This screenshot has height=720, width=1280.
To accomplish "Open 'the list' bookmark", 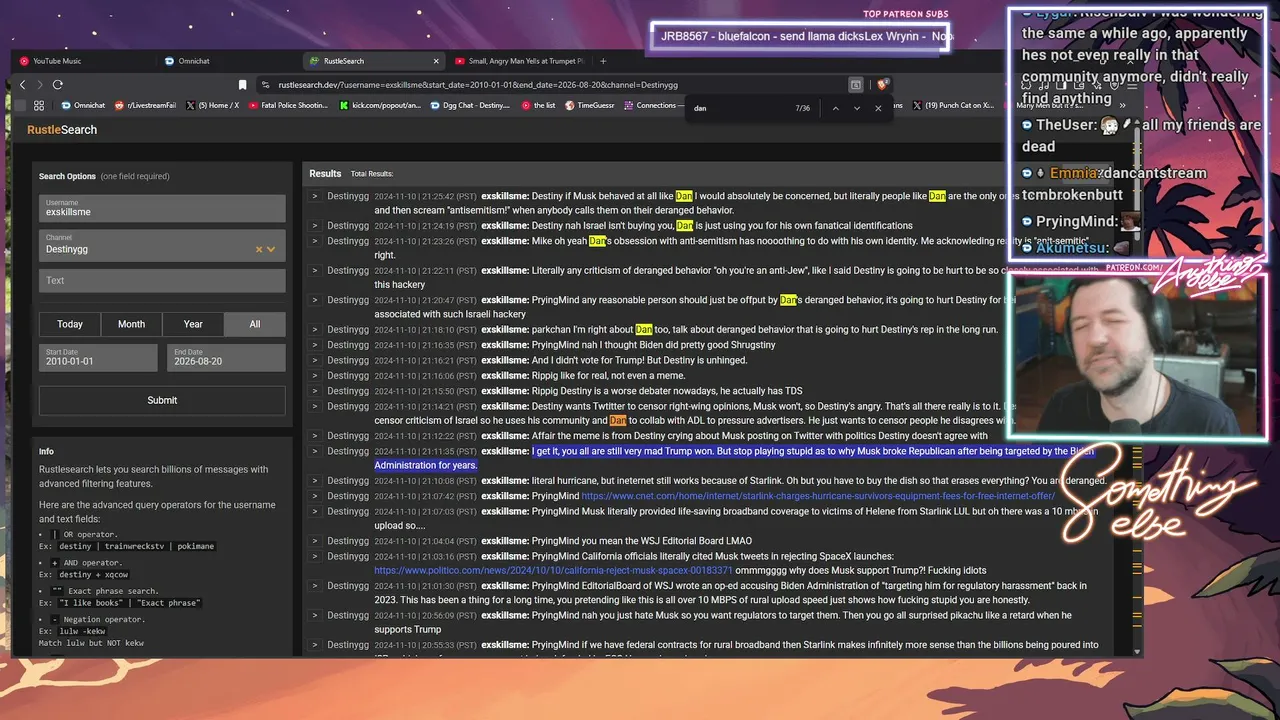I will coord(538,105).
